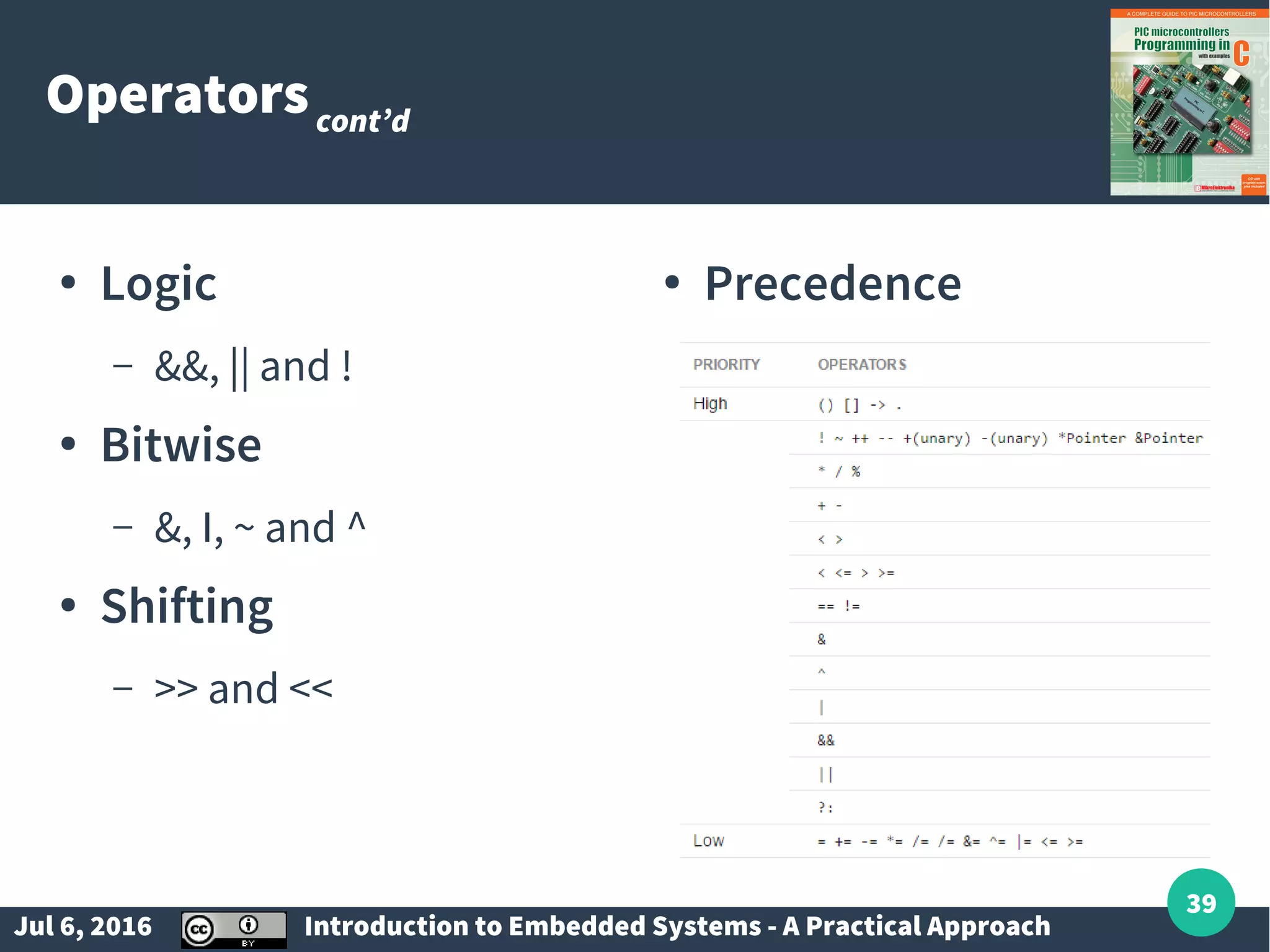
Task: Click the >> and << shifting sub-item
Action: (x=243, y=689)
